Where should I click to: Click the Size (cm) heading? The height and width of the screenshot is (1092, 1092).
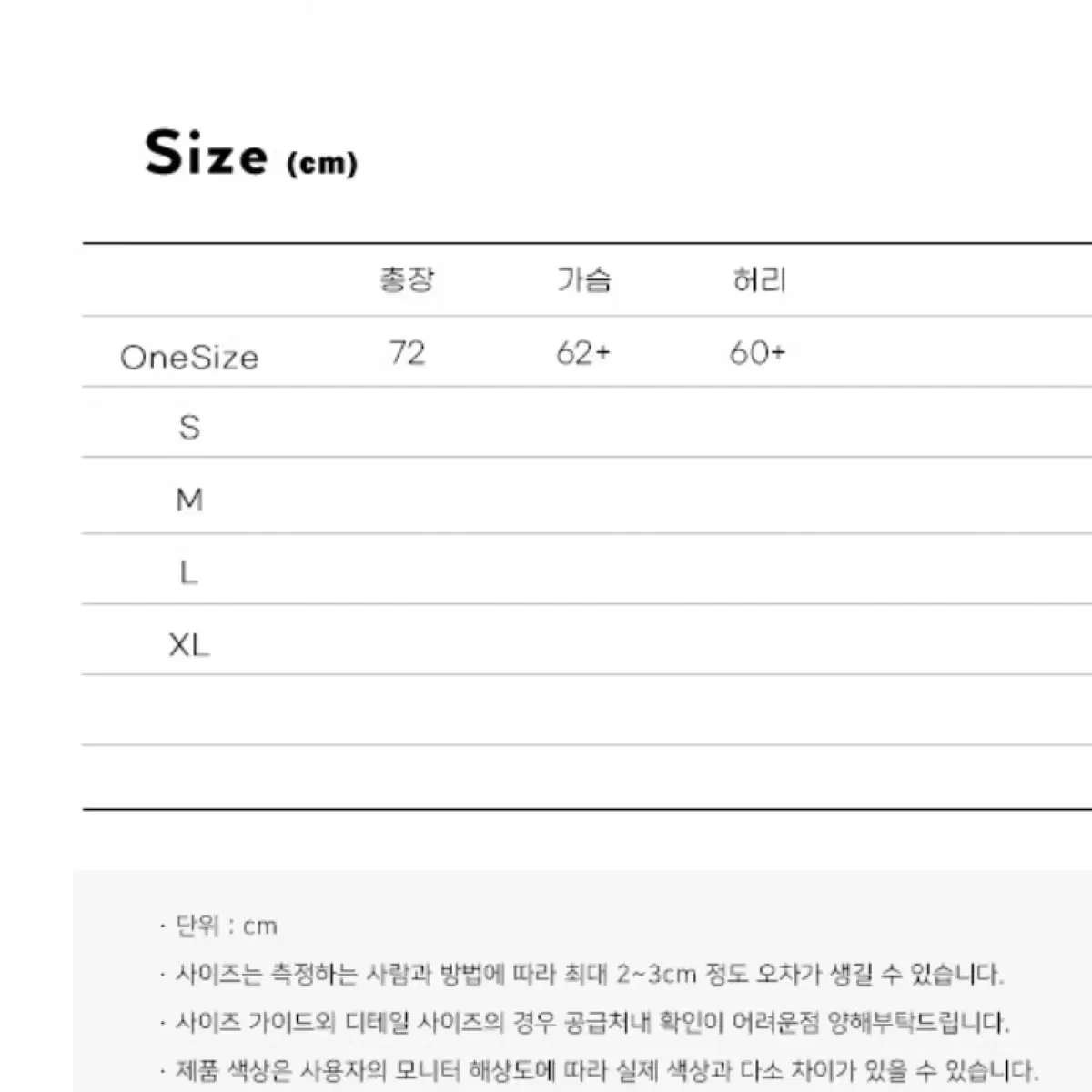pos(251,153)
